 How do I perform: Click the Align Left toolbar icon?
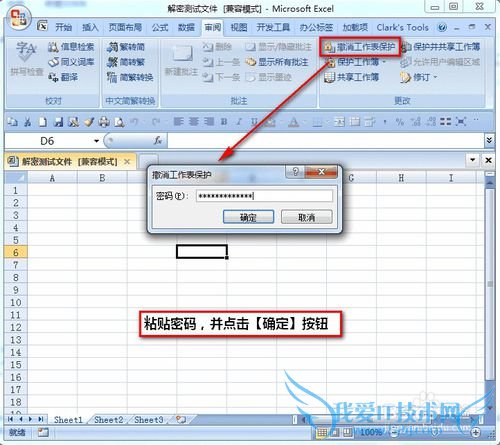pos(179,122)
